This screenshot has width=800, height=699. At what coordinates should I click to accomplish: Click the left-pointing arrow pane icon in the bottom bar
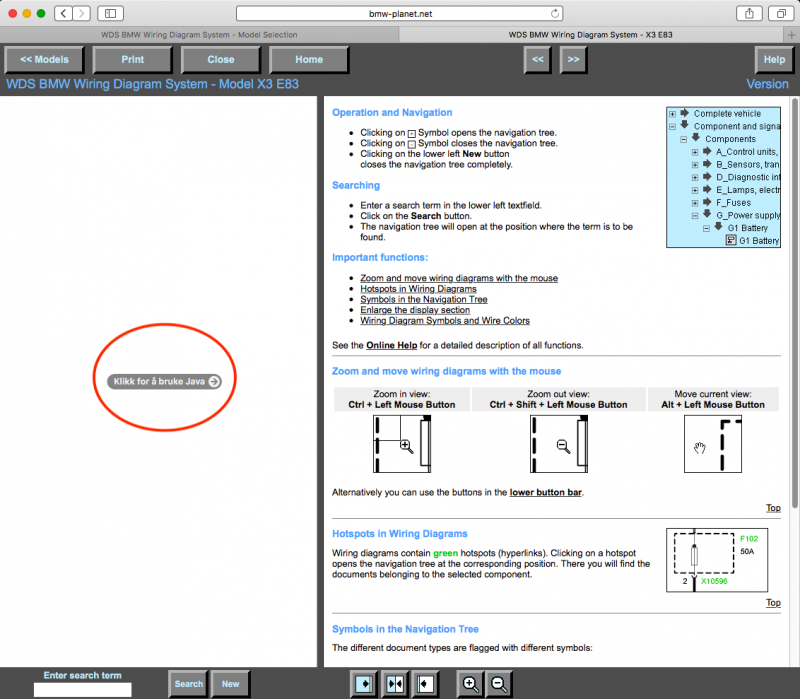tap(426, 684)
